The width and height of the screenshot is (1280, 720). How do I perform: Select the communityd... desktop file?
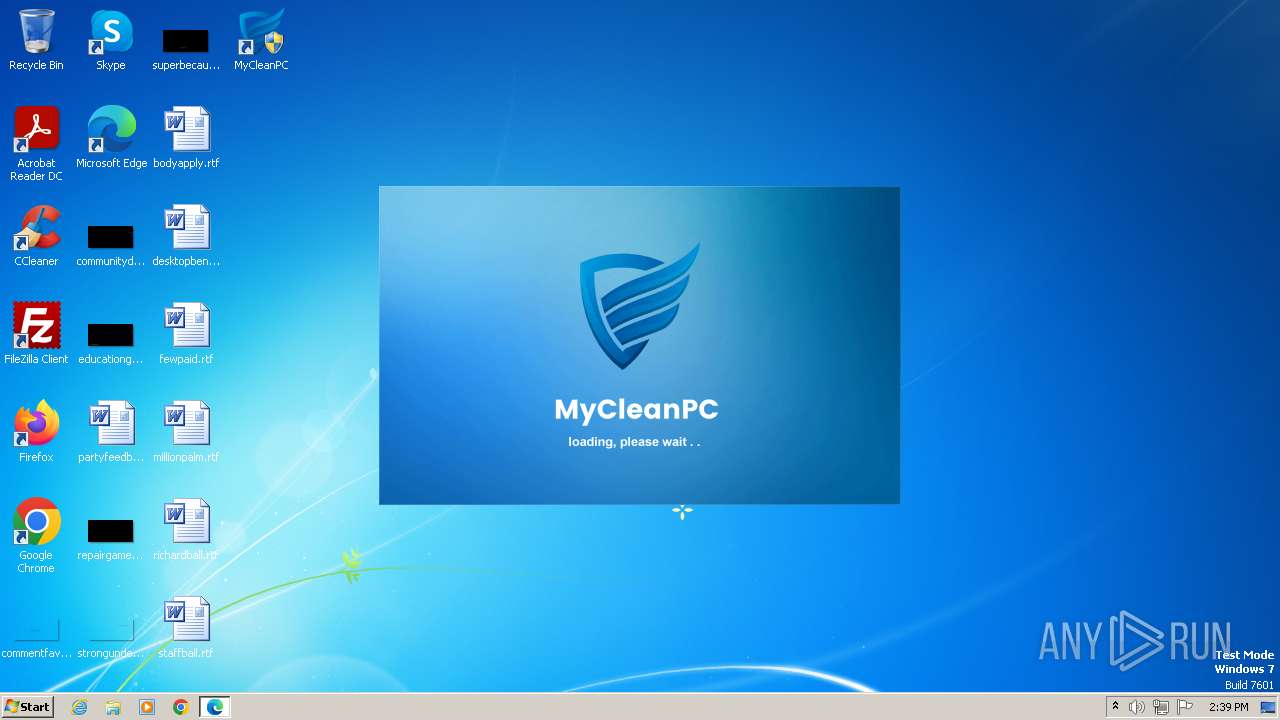point(111,246)
